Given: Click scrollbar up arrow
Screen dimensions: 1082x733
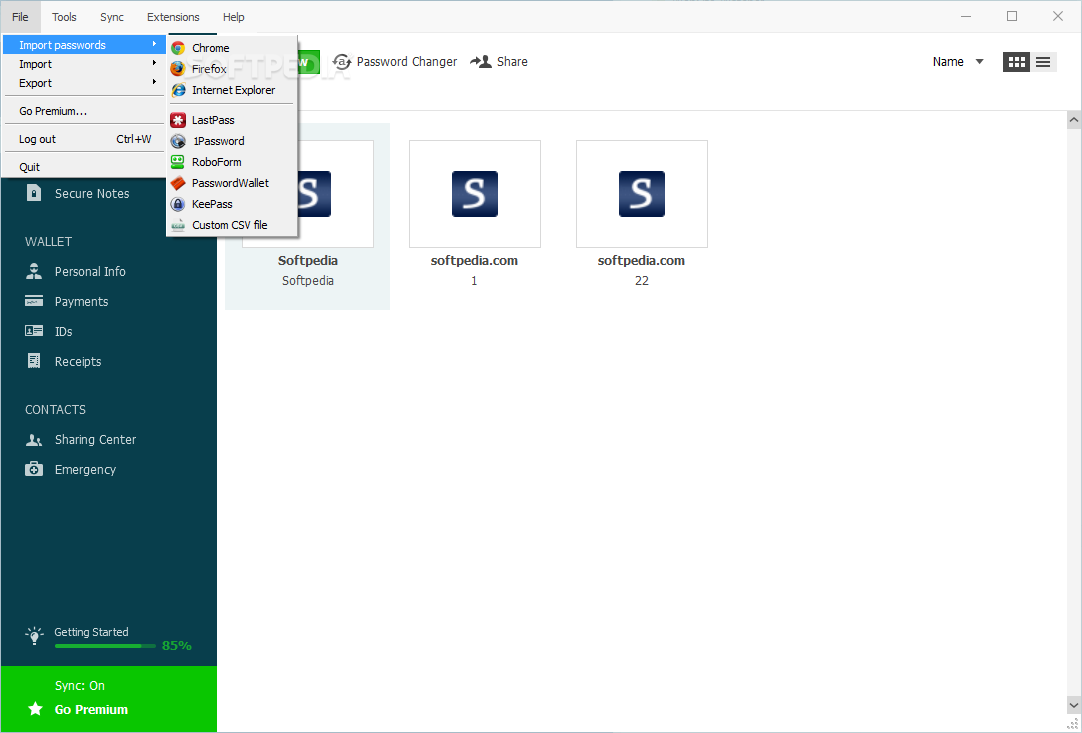Looking at the screenshot, I should point(1074,120).
